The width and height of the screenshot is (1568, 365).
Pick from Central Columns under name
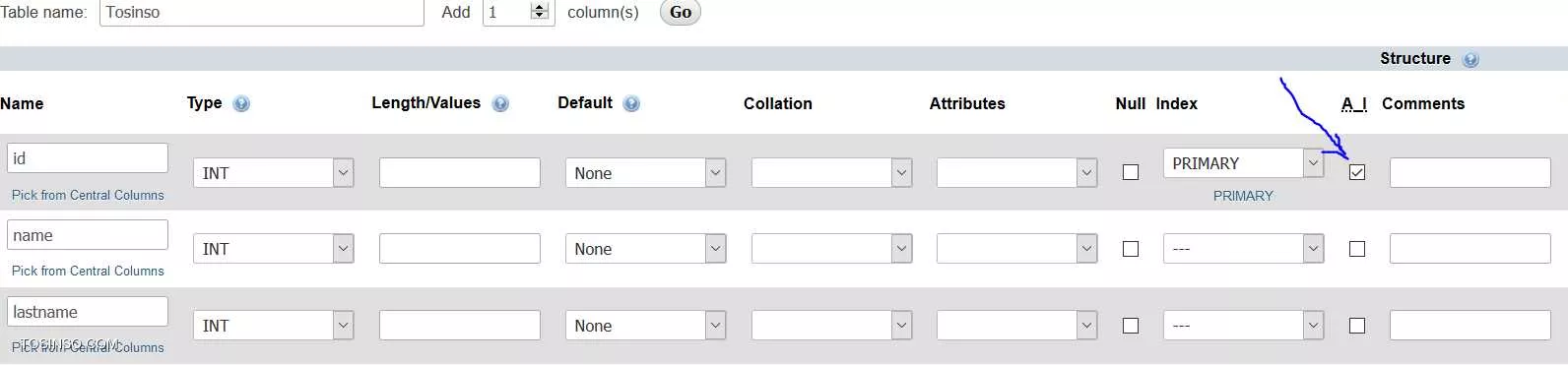(x=88, y=271)
